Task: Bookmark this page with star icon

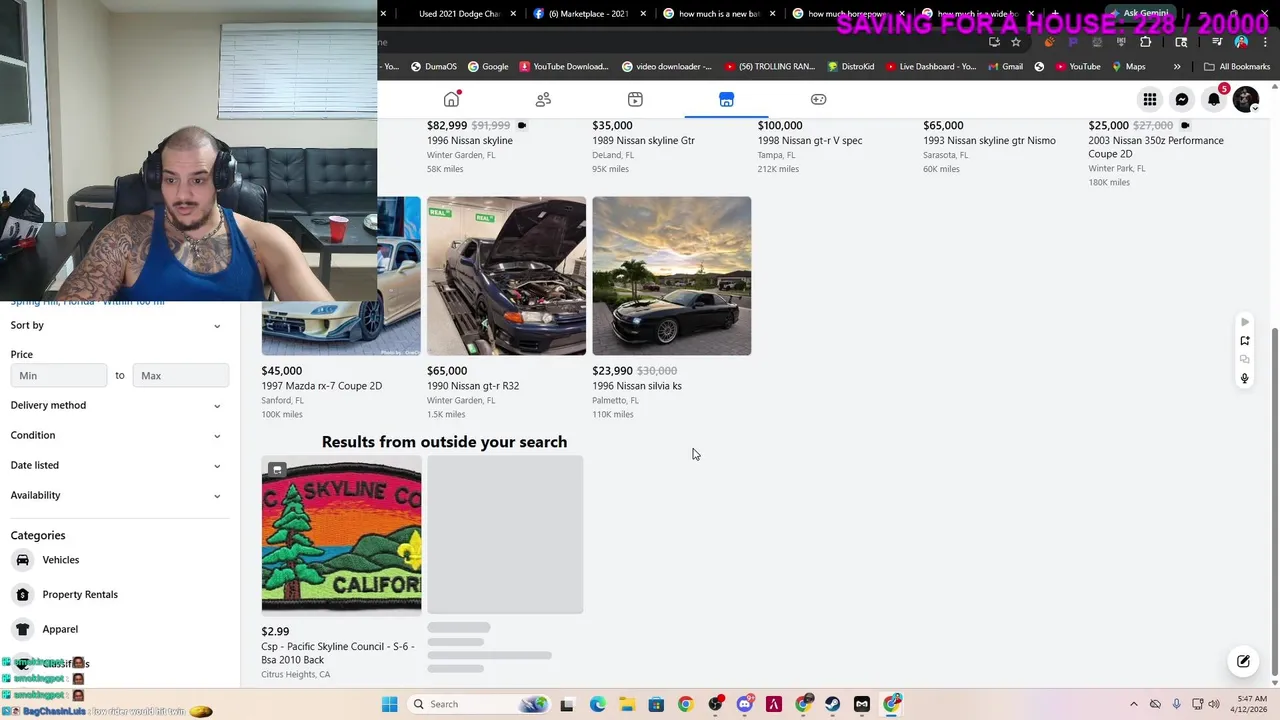Action: pos(1016,42)
